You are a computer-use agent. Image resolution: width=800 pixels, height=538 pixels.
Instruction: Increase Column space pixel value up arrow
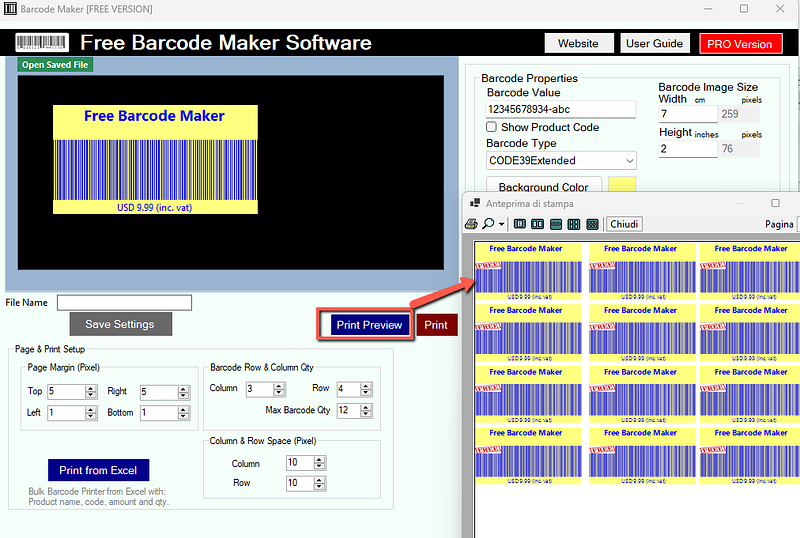(x=319, y=459)
